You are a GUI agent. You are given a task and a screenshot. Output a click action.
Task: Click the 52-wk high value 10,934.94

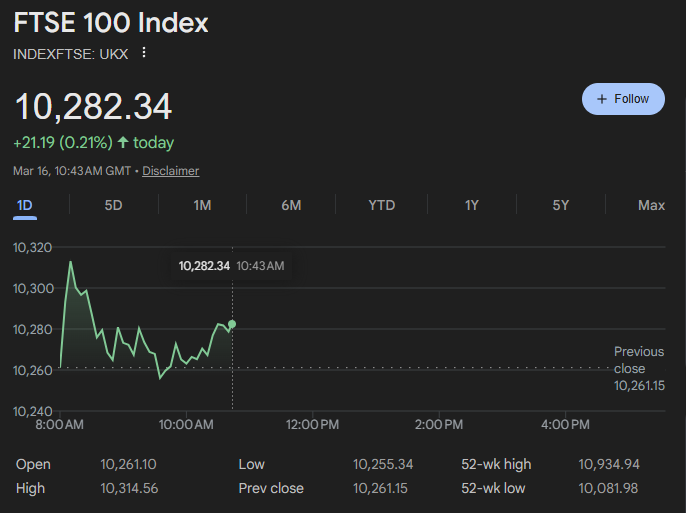coord(608,464)
